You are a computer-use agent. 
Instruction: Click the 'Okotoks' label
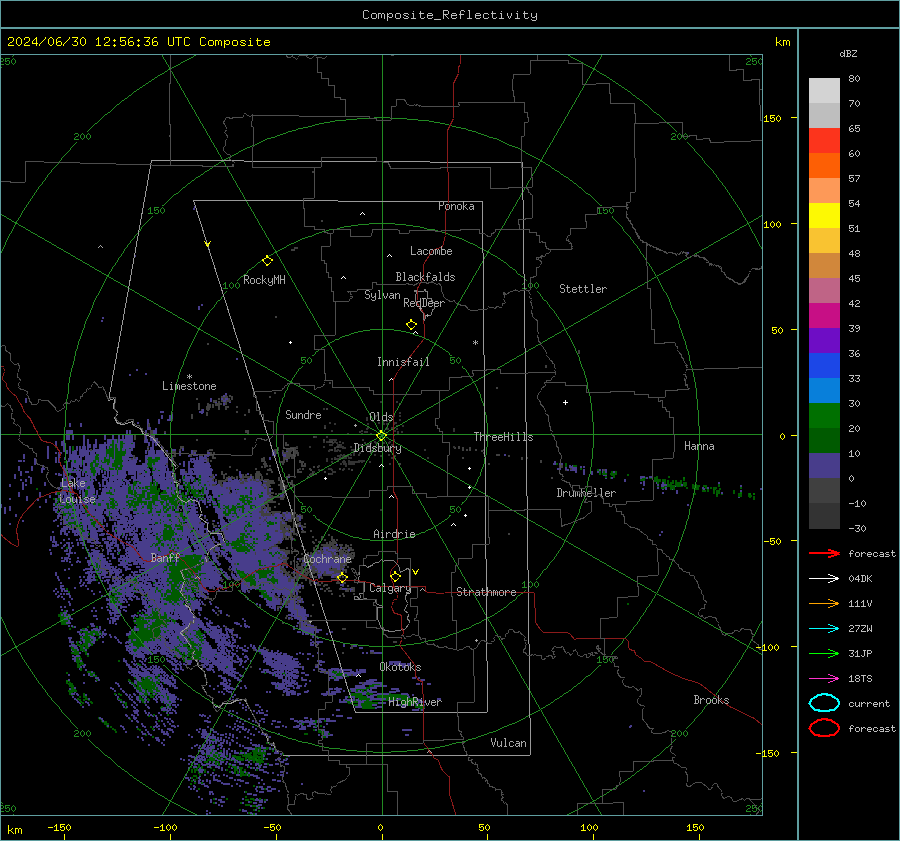point(400,667)
